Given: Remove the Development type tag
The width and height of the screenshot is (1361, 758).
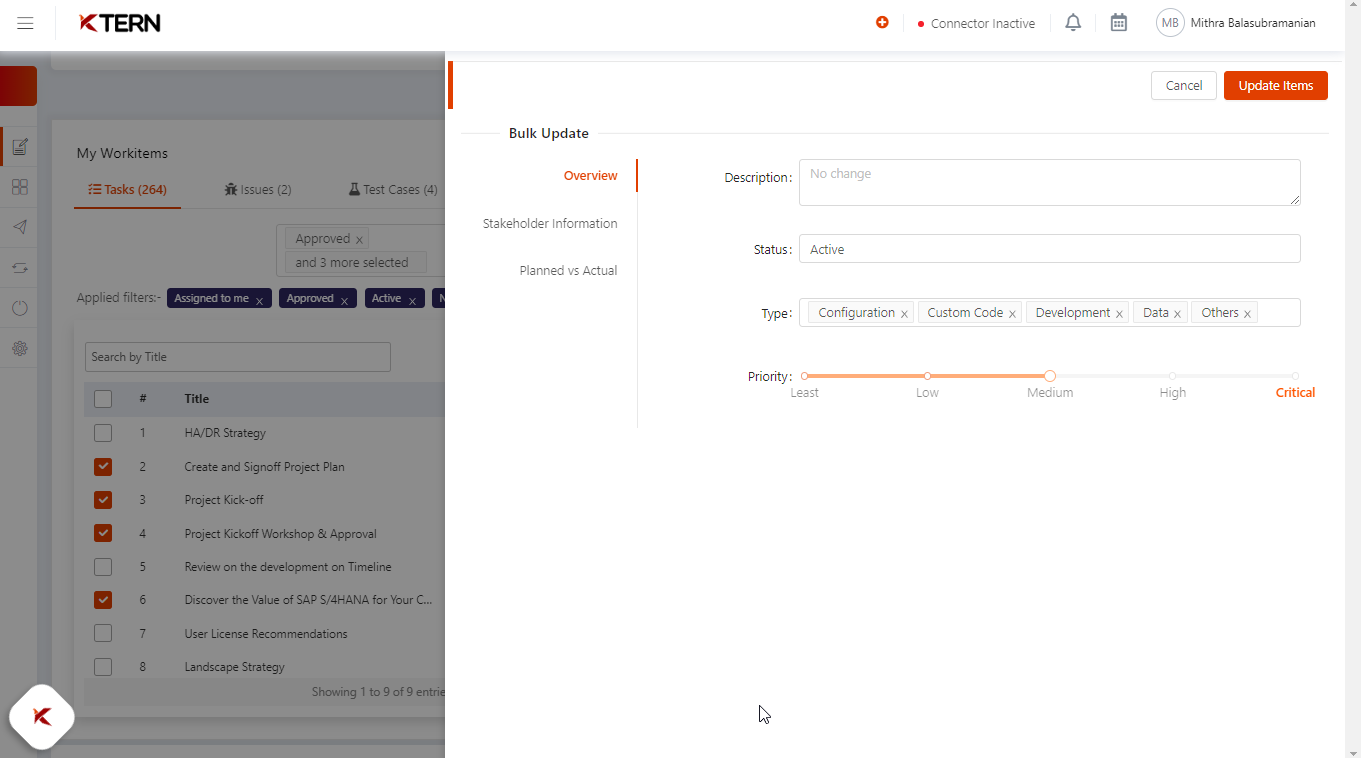Looking at the screenshot, I should click(1119, 314).
